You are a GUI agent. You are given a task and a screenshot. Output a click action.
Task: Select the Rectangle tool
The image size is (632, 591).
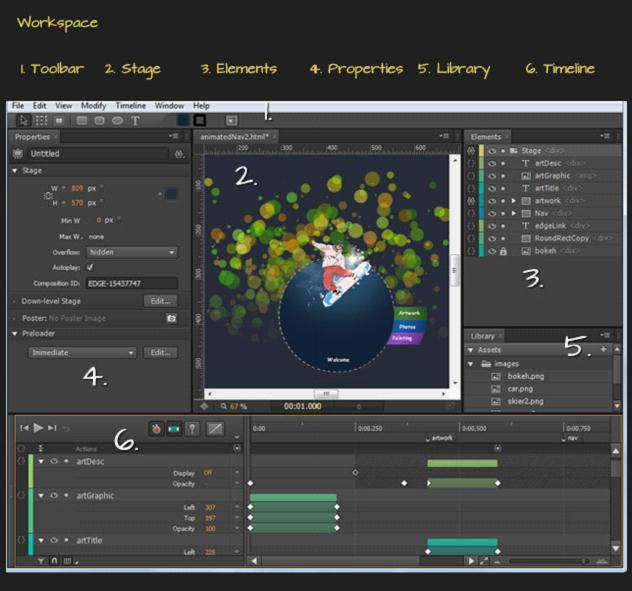[x=81, y=121]
